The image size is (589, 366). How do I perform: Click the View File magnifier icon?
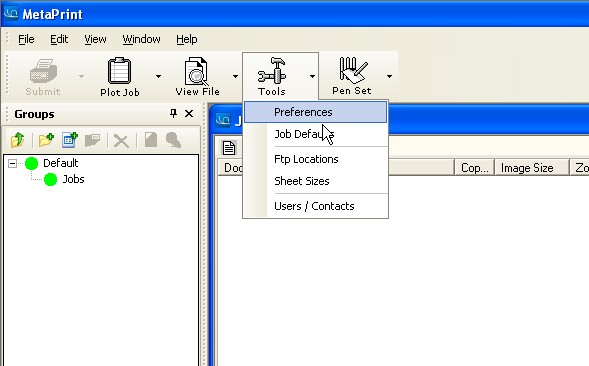click(196, 71)
